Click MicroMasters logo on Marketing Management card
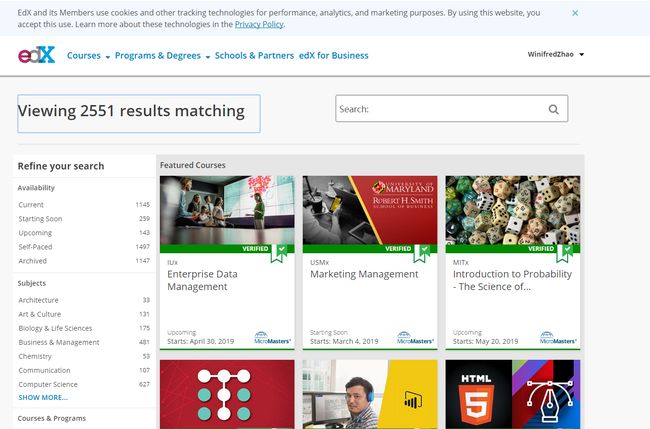Viewport: 650px width, 429px height. point(415,338)
